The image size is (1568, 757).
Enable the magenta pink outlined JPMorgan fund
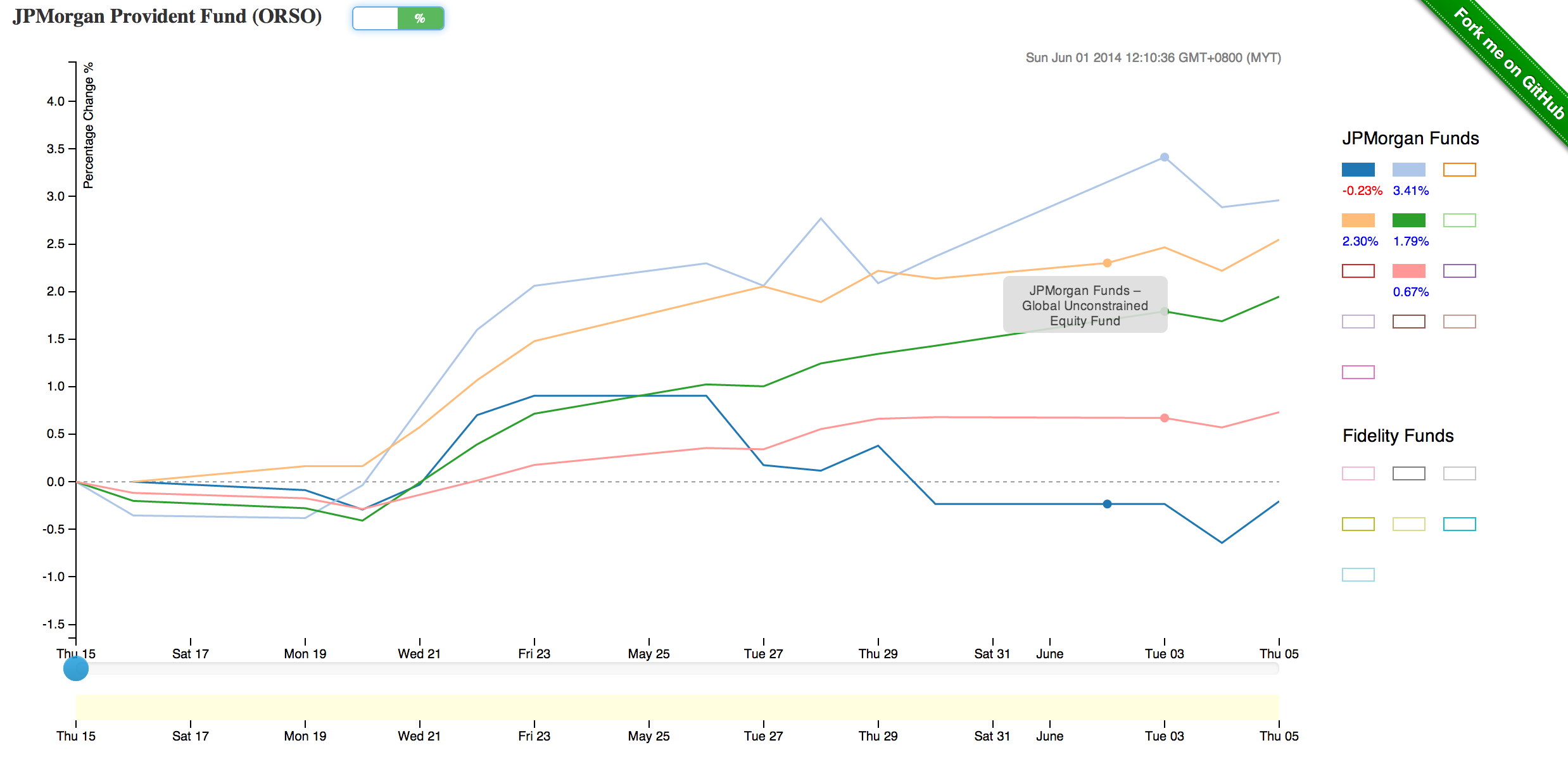coord(1358,372)
